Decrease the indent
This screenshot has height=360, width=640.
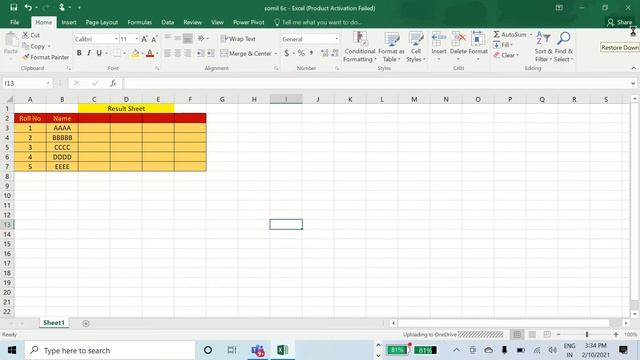pos(200,53)
